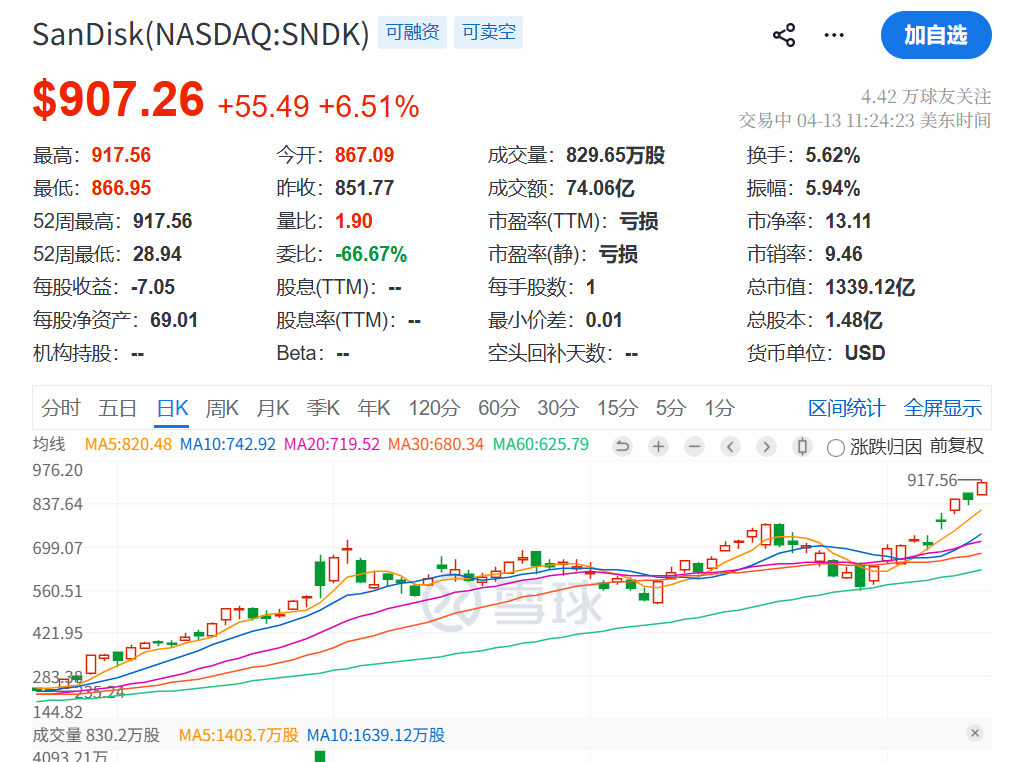Click 全屏显示 fullscreen link
The height and width of the screenshot is (762, 1035).
pos(943,408)
